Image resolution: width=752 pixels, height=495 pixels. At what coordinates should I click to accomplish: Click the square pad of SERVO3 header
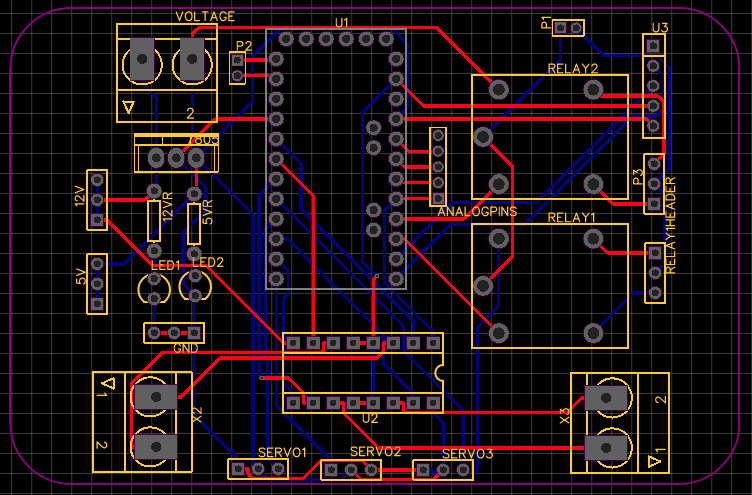point(423,470)
